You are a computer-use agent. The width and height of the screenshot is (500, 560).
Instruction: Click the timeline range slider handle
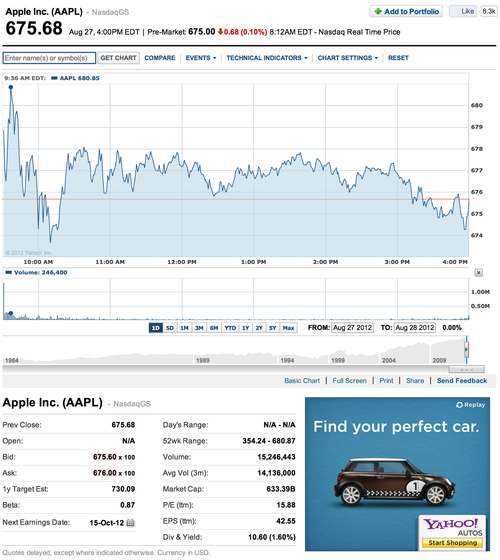pos(466,350)
